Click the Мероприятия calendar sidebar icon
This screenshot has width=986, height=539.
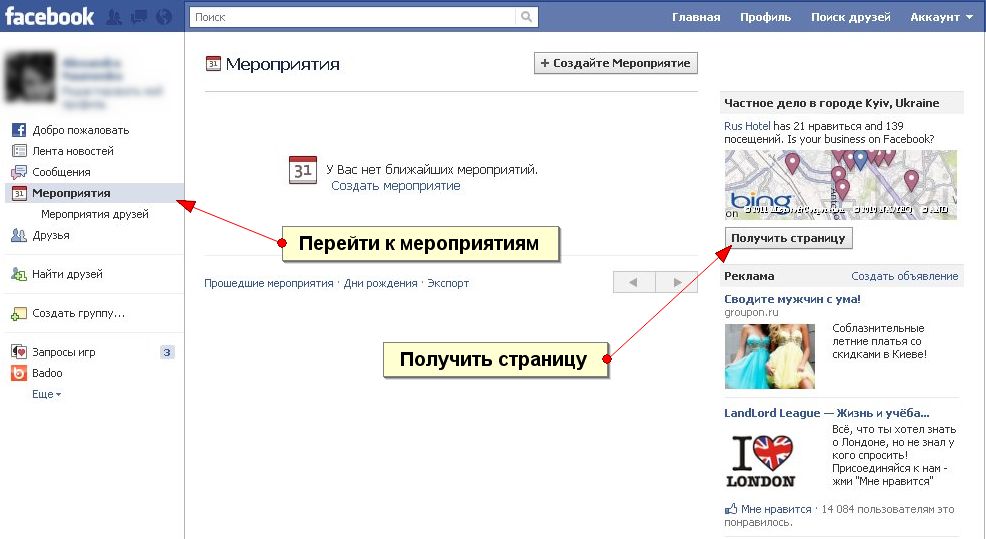pyautogui.click(x=19, y=193)
